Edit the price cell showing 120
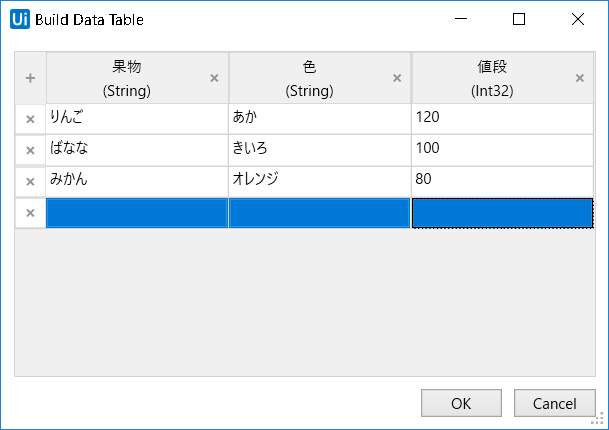This screenshot has height=430, width=609. coord(502,119)
